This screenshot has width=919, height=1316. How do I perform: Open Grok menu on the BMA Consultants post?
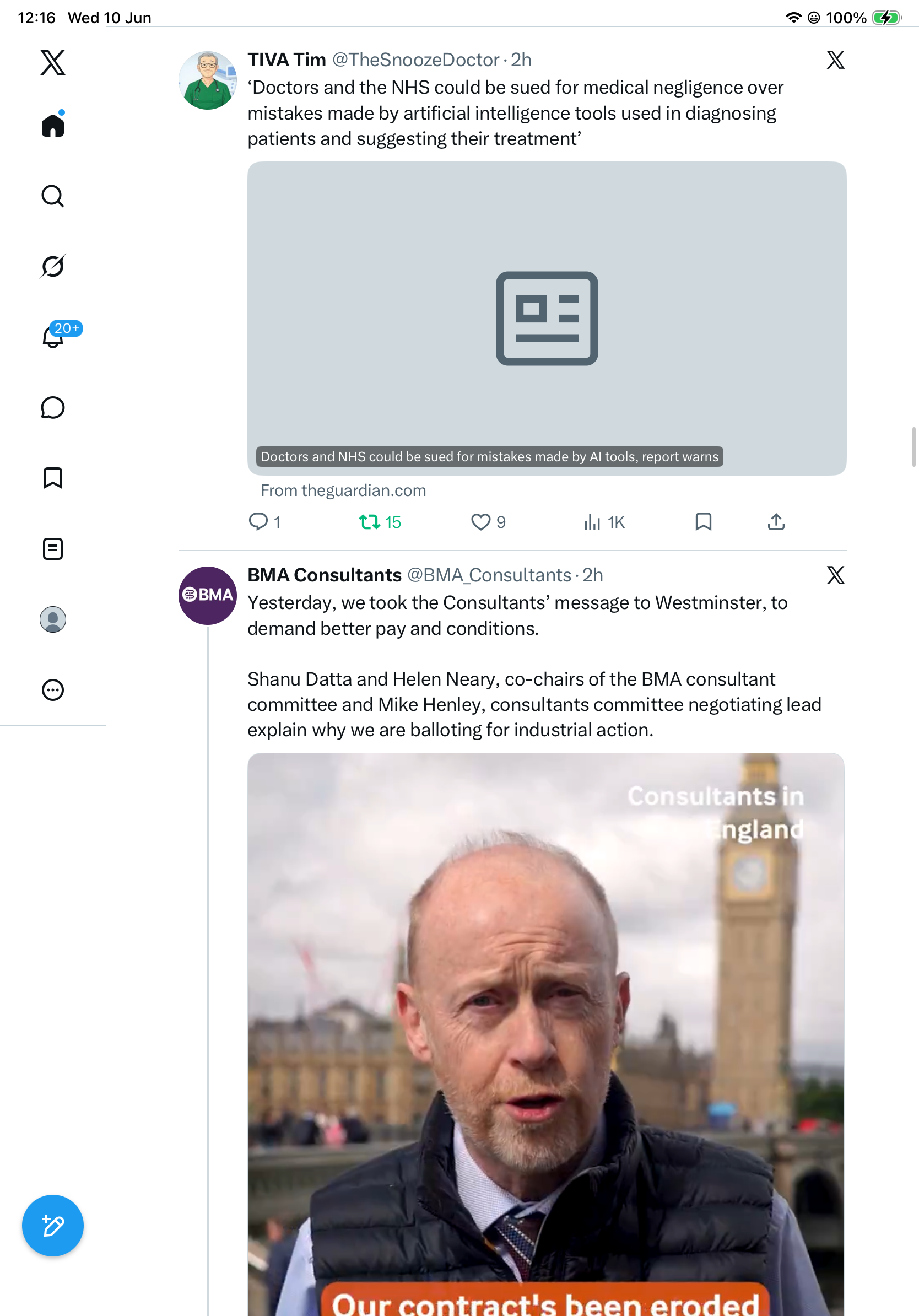835,575
